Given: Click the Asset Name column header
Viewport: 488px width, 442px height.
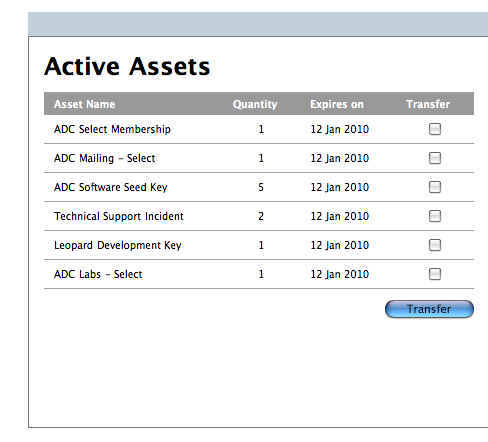Looking at the screenshot, I should tap(85, 104).
